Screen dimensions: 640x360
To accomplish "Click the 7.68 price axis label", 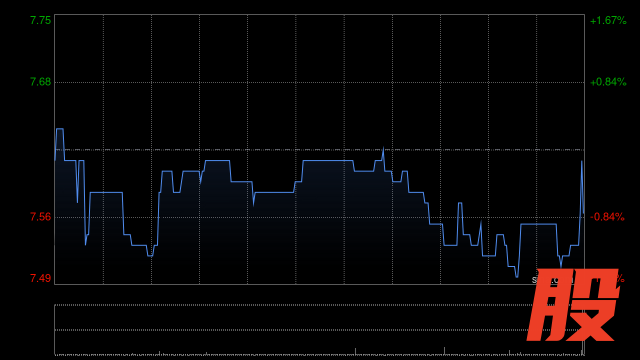I will (40, 82).
